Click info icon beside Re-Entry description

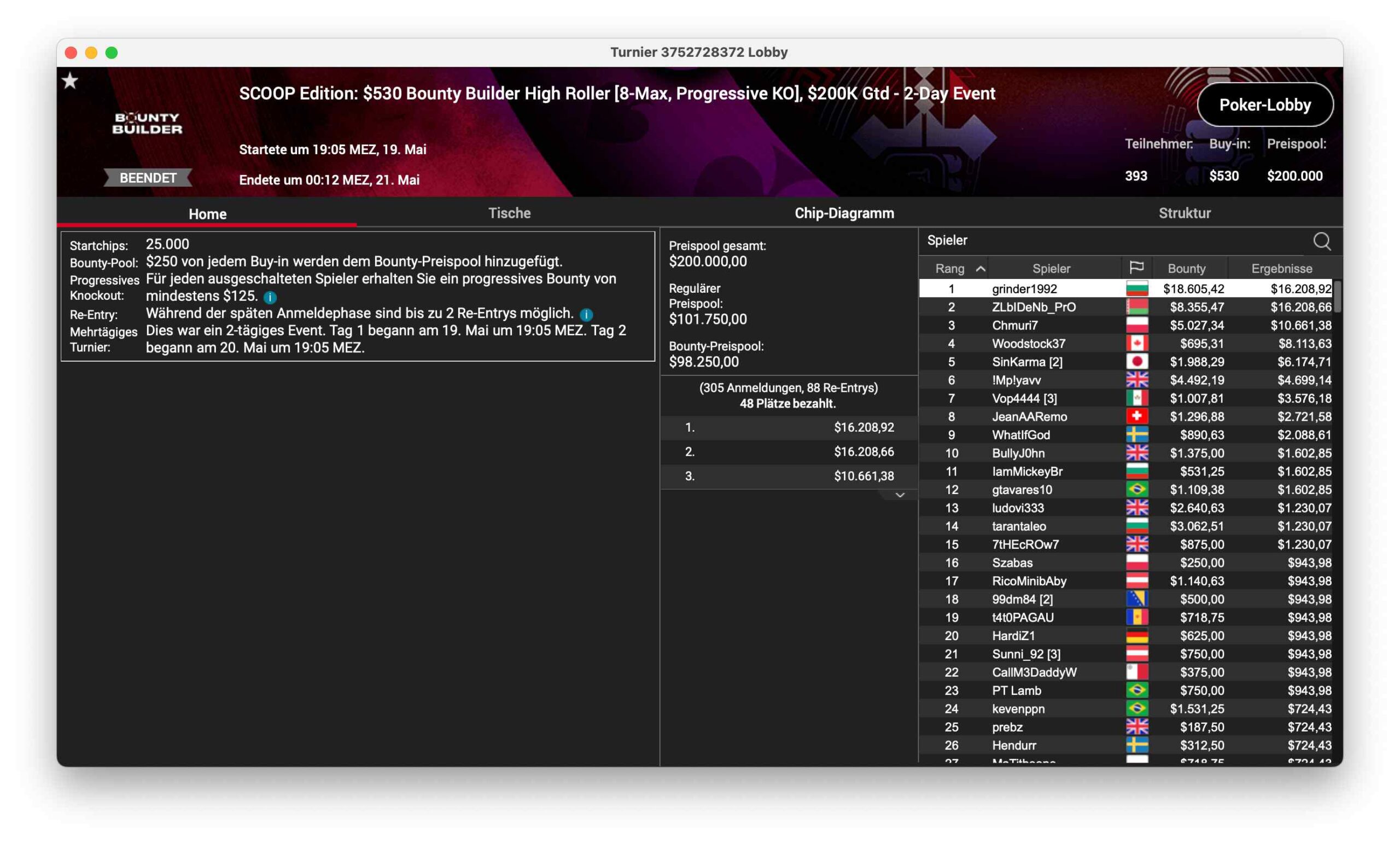pyautogui.click(x=586, y=315)
